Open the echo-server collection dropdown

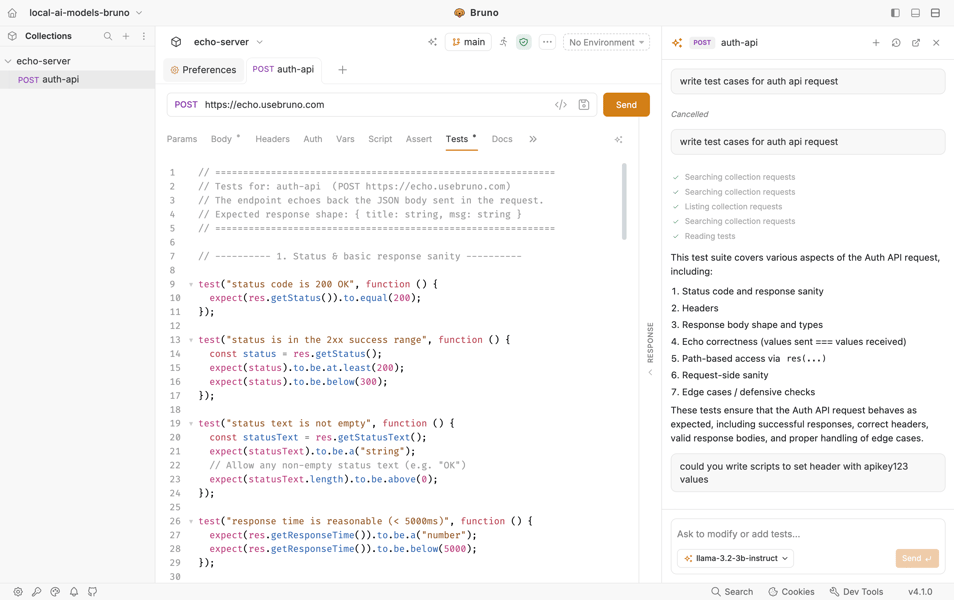pyautogui.click(x=228, y=42)
